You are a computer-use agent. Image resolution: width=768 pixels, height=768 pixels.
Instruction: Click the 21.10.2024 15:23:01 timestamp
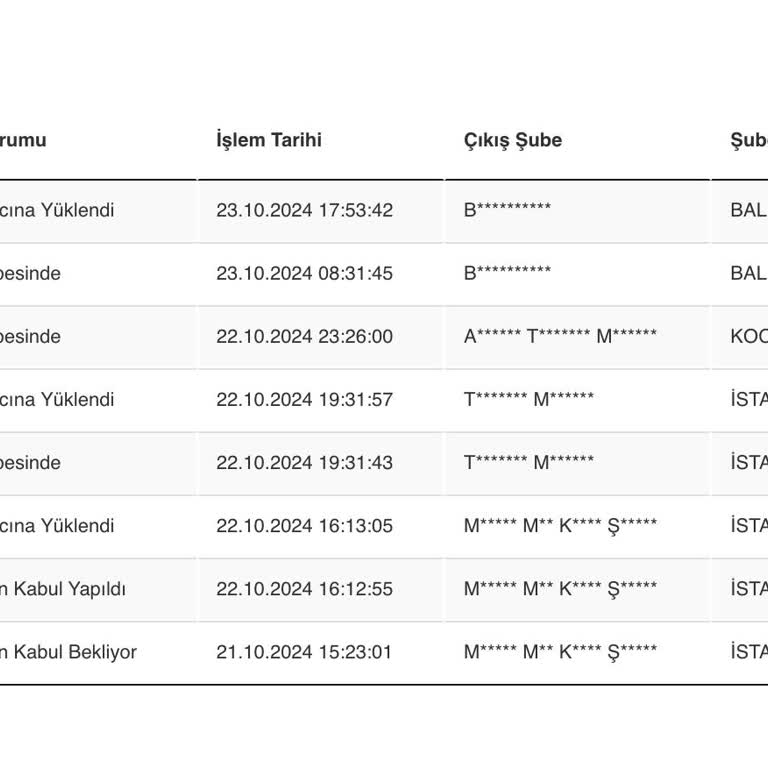tap(304, 652)
